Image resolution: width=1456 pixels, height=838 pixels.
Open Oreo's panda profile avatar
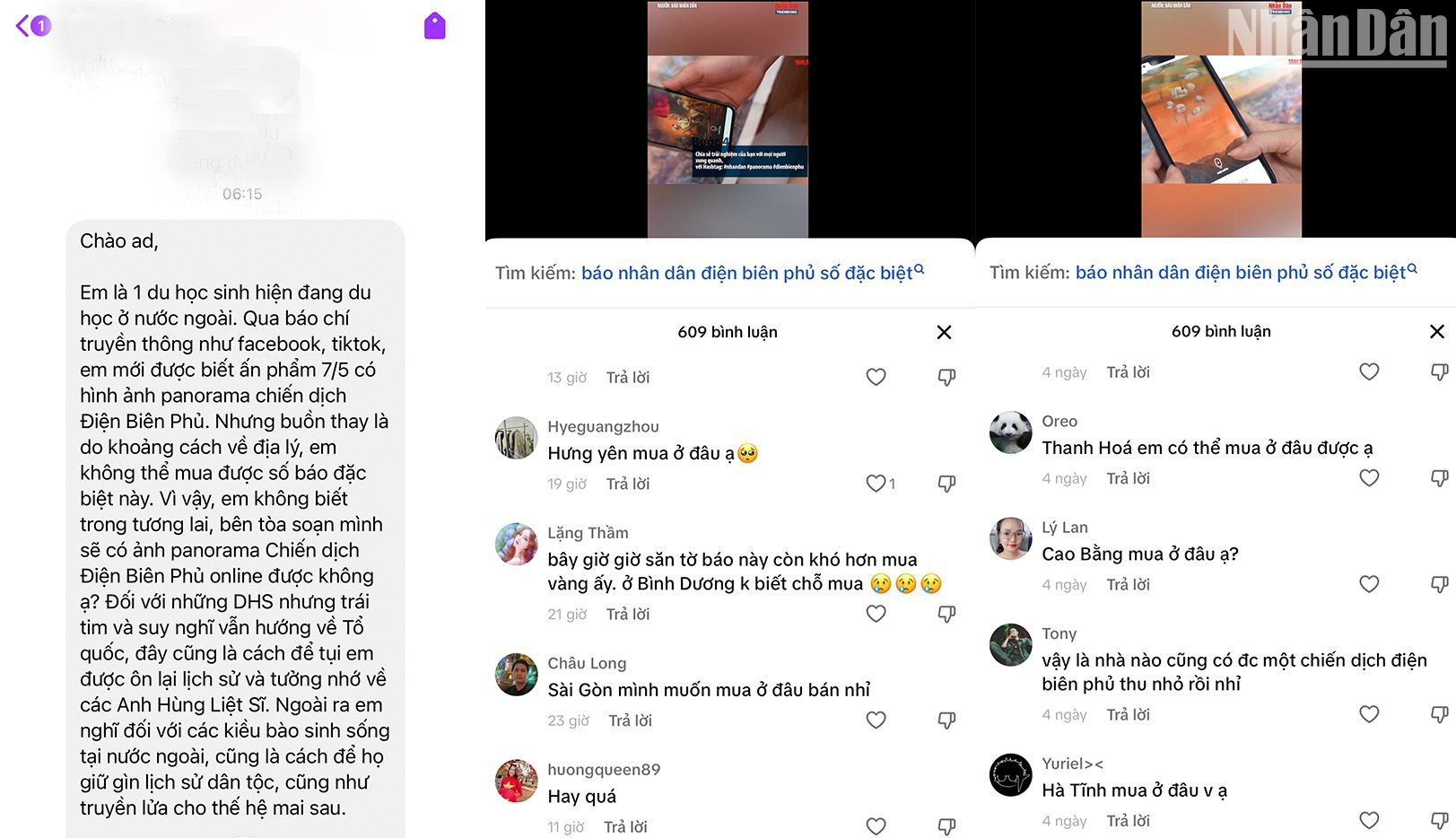pyautogui.click(x=1011, y=432)
